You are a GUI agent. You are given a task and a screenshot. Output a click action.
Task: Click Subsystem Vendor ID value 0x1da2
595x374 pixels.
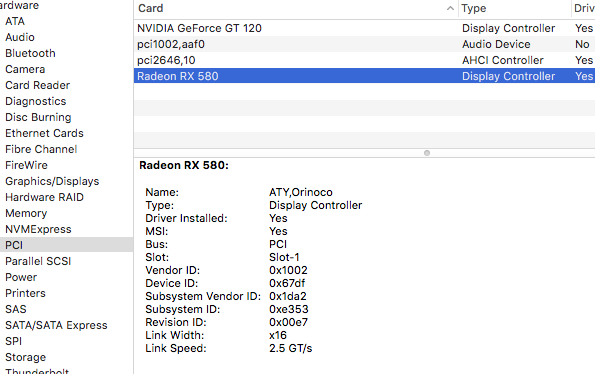point(288,296)
